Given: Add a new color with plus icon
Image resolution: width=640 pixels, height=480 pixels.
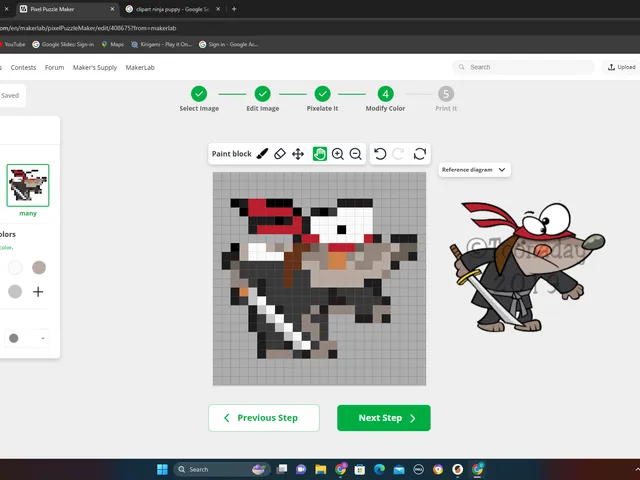Looking at the screenshot, I should click(38, 291).
